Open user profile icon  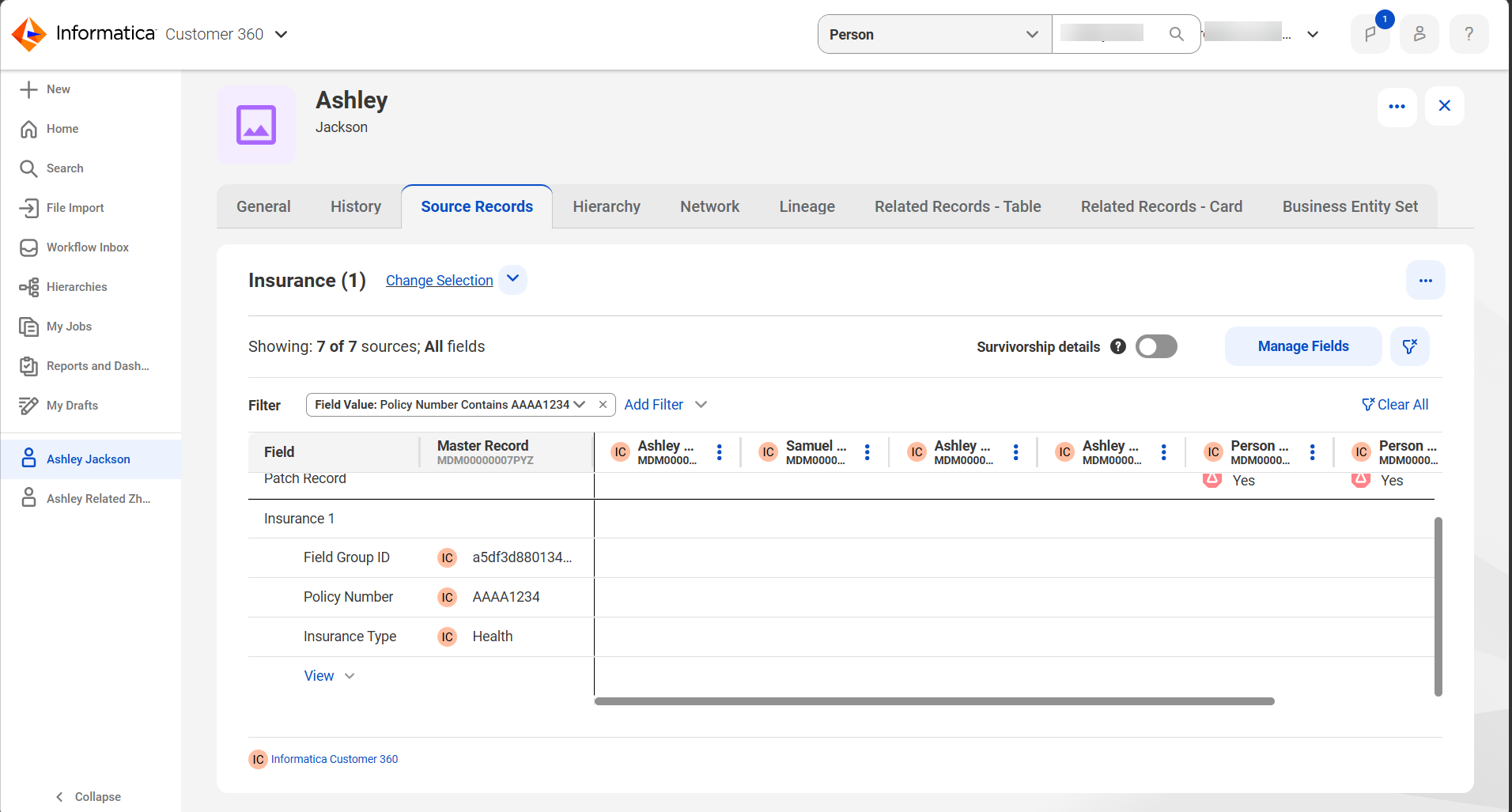point(1419,34)
